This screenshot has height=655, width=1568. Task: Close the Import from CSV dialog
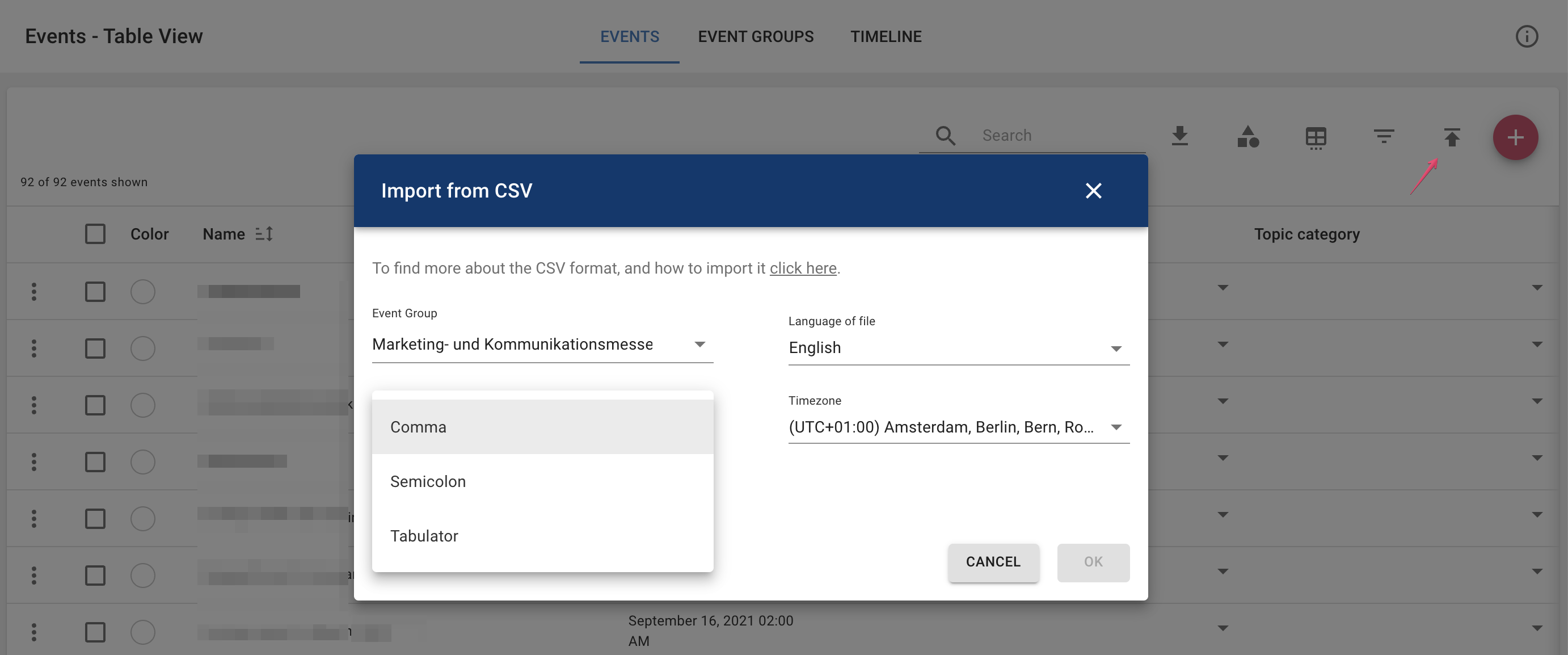[1093, 191]
